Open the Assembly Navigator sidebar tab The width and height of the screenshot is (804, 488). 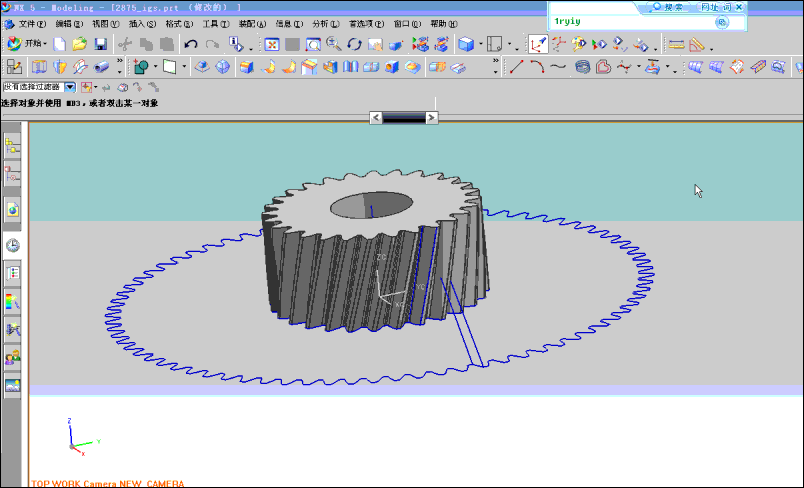click(12, 147)
